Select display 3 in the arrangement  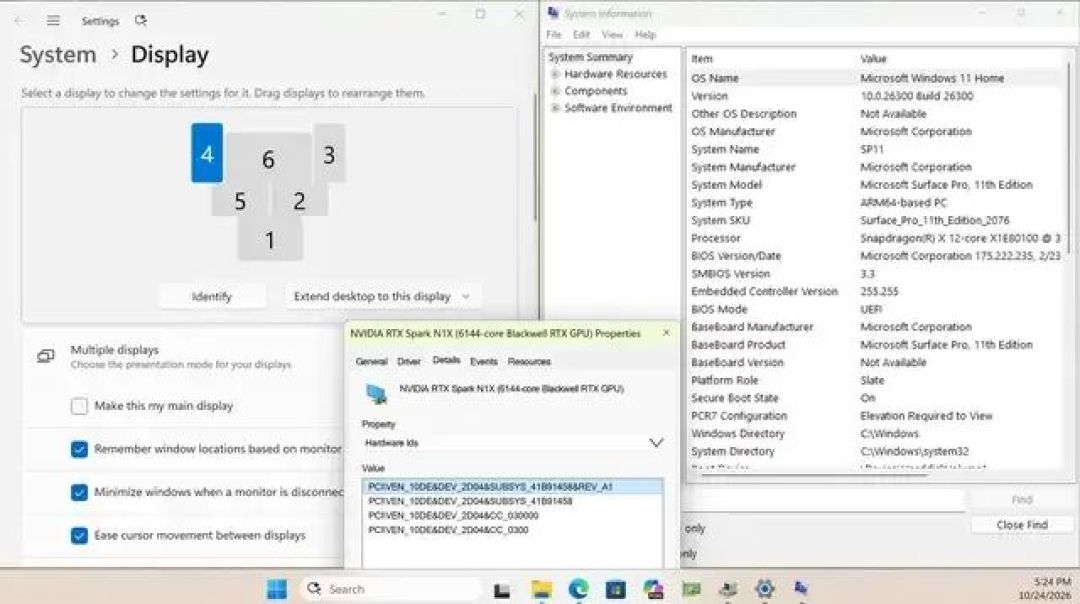click(x=329, y=154)
